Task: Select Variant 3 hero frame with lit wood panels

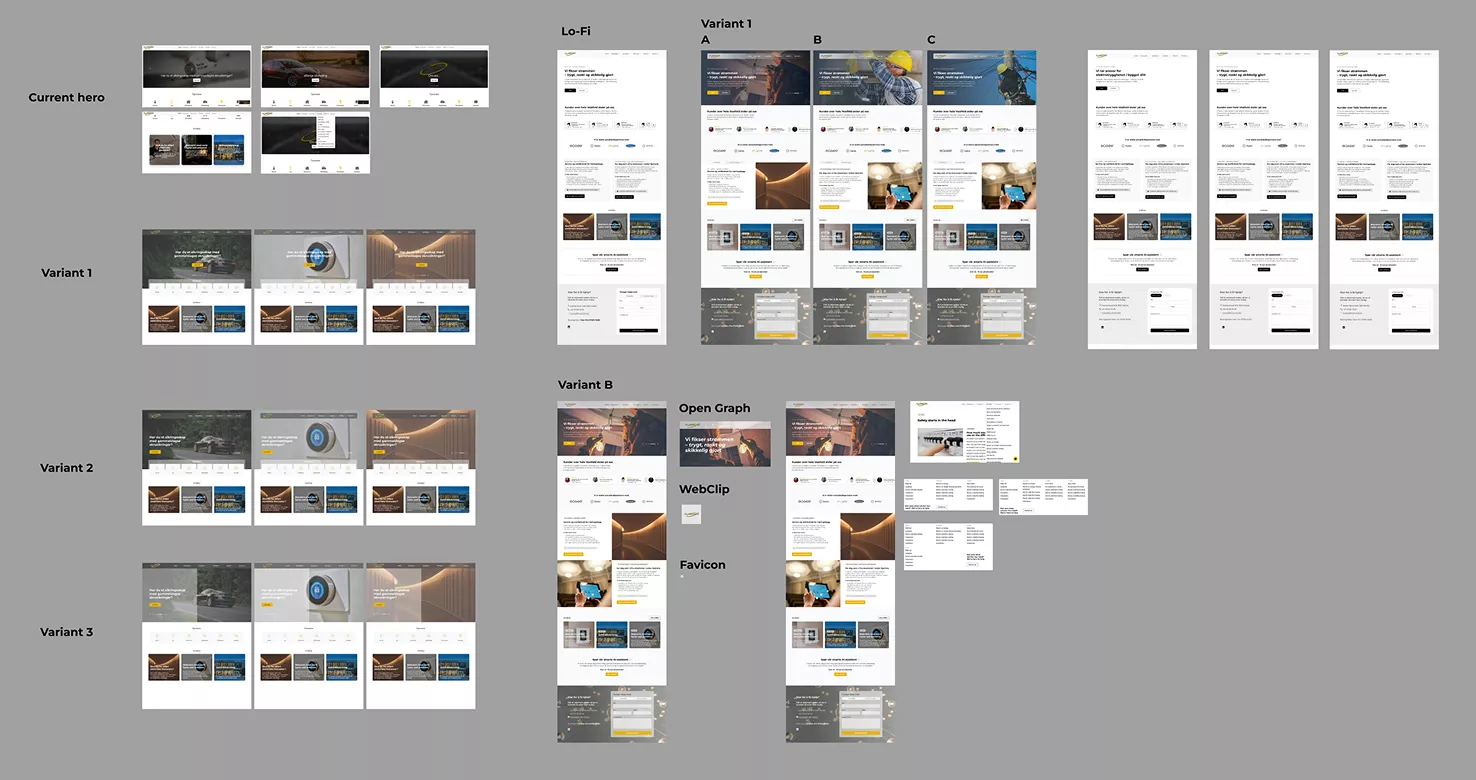Action: (421, 636)
